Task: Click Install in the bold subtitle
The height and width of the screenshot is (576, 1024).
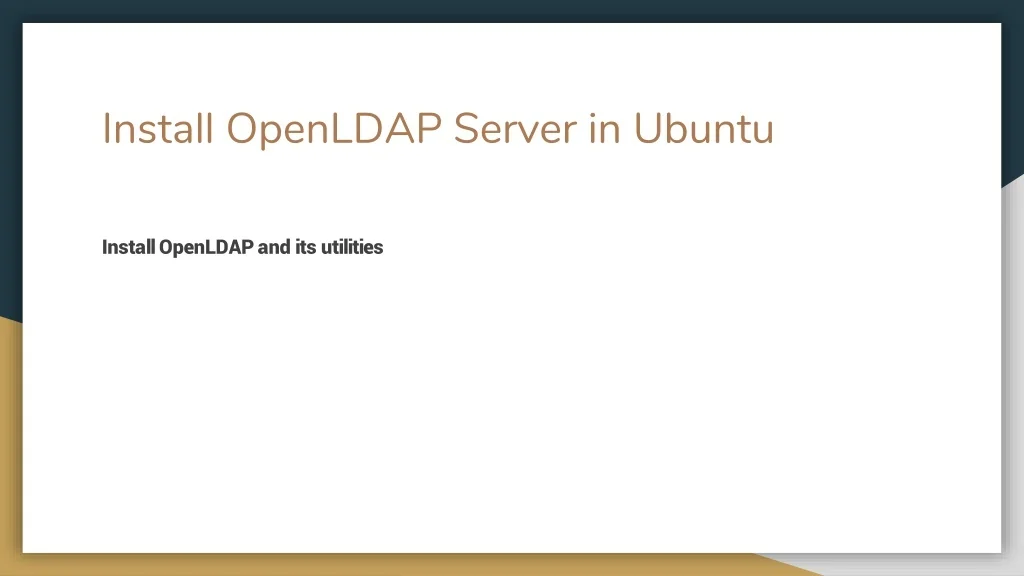Action: [x=128, y=247]
